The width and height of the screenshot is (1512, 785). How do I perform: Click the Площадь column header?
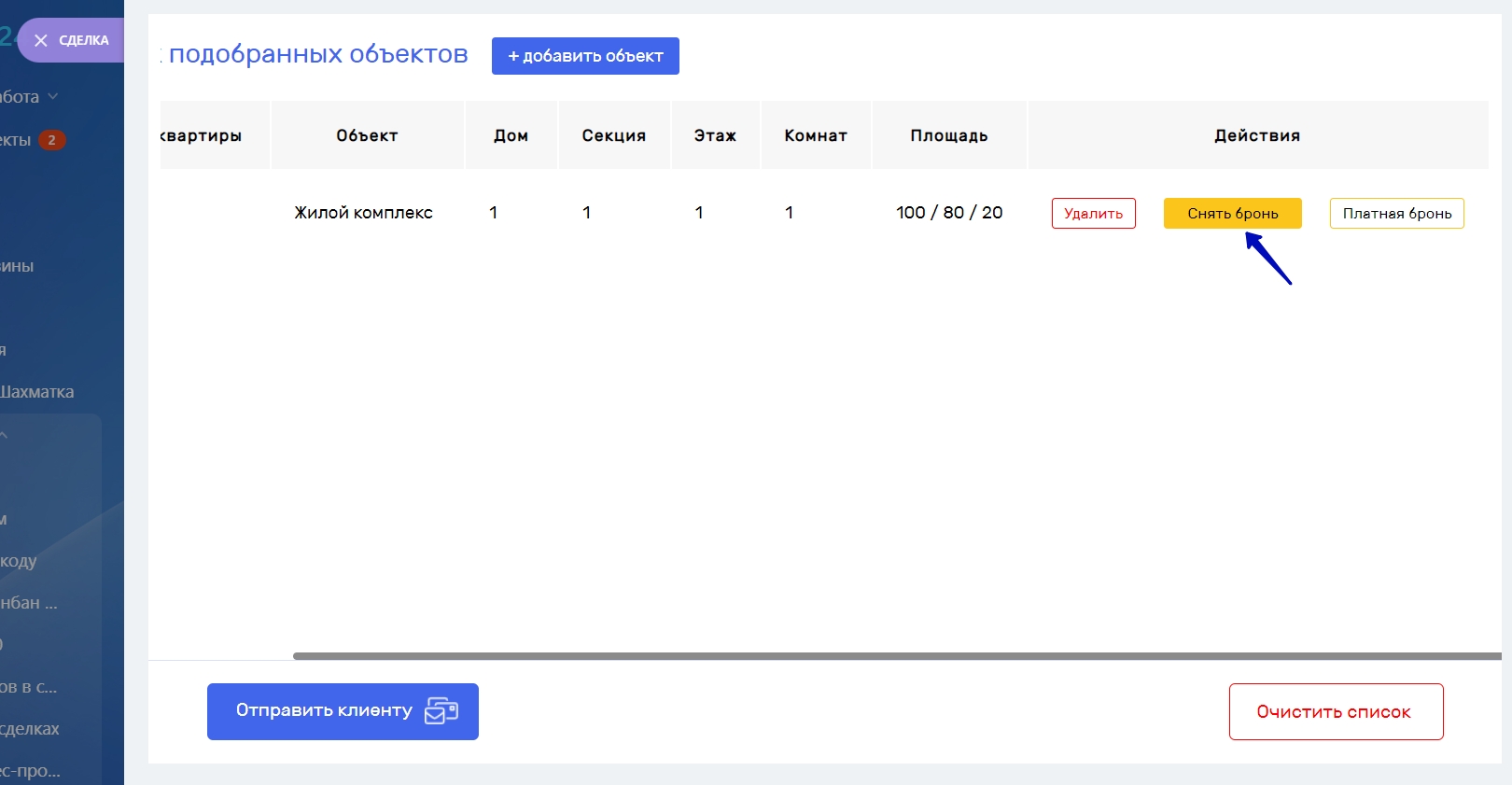tap(949, 135)
